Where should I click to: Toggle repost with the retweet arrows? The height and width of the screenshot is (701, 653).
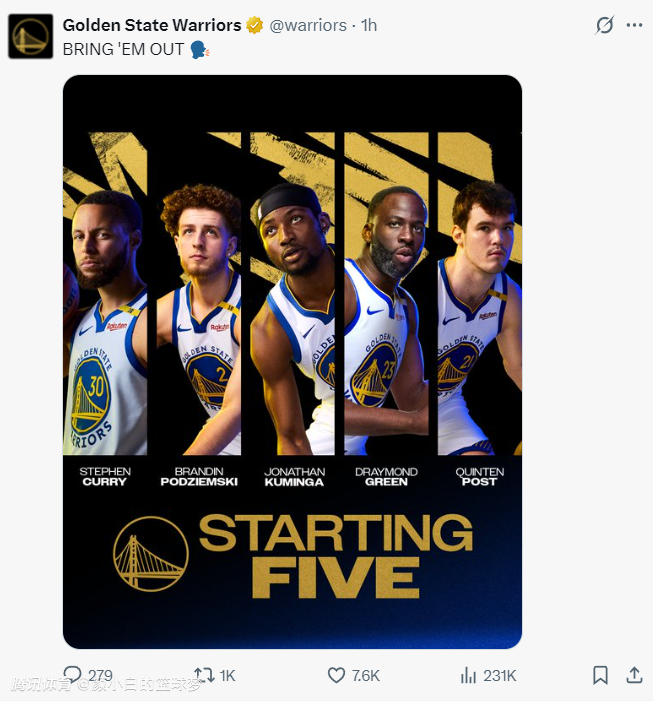[x=203, y=675]
